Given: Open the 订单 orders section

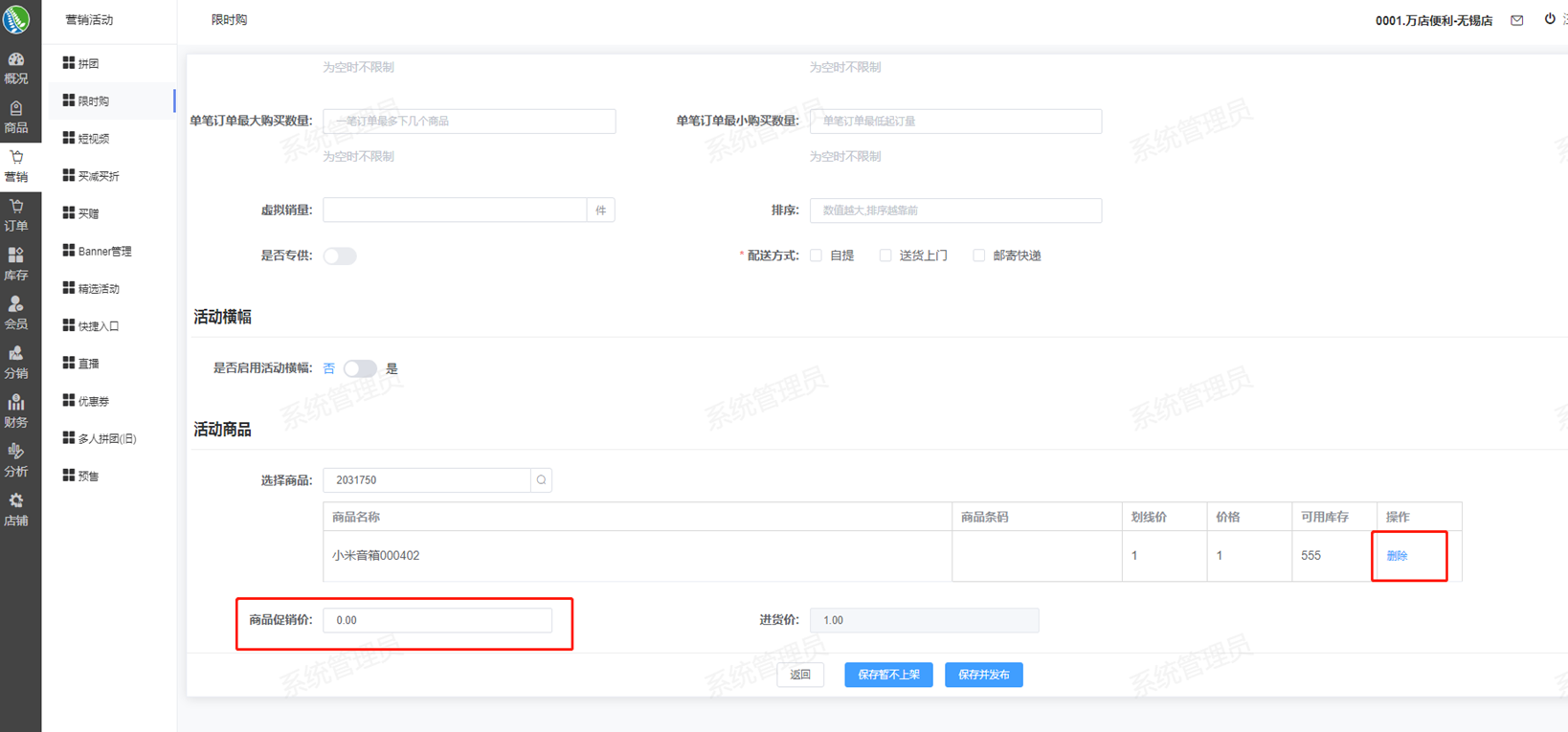Looking at the screenshot, I should 16,215.
